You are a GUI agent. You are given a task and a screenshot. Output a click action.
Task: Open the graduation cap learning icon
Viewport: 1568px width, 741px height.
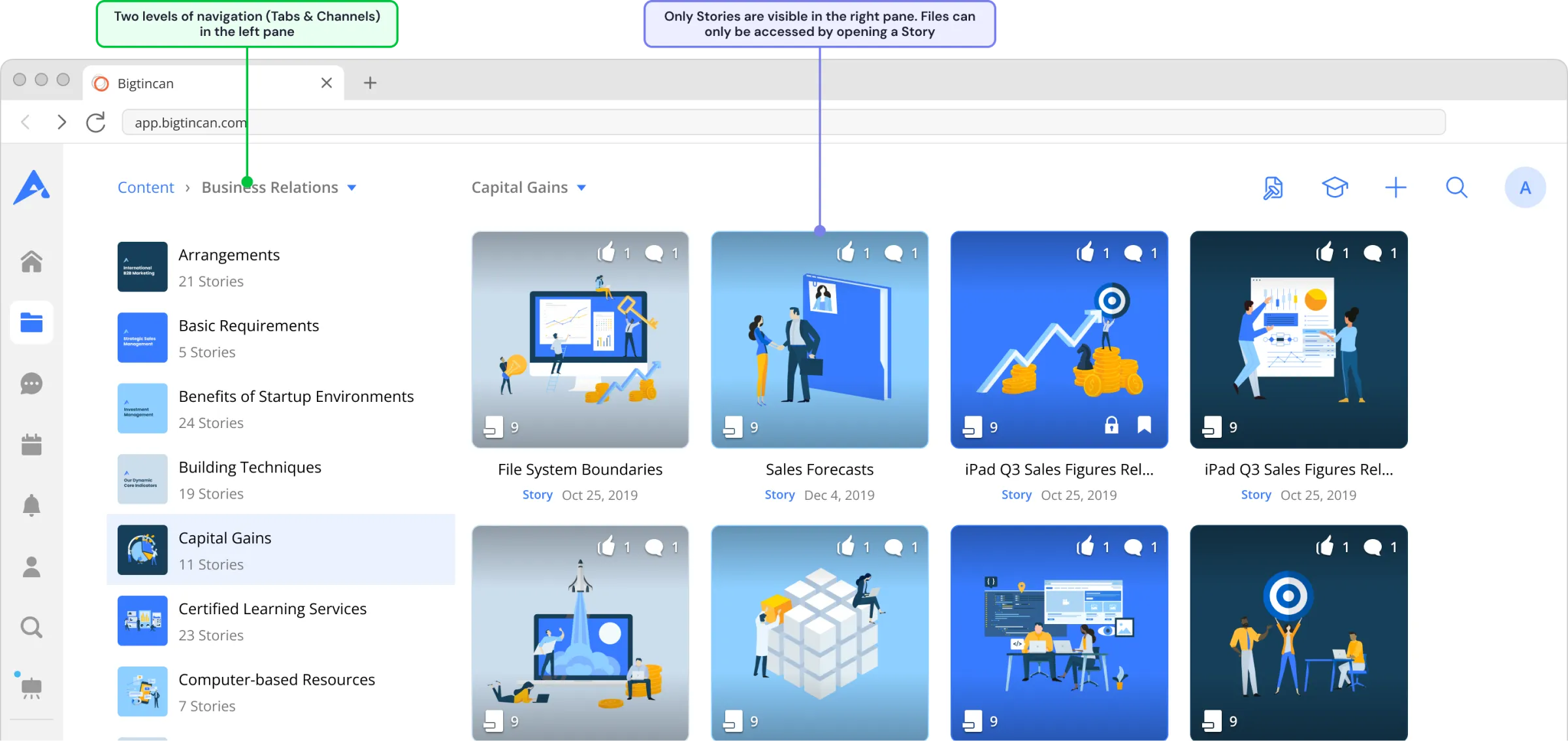click(1335, 188)
